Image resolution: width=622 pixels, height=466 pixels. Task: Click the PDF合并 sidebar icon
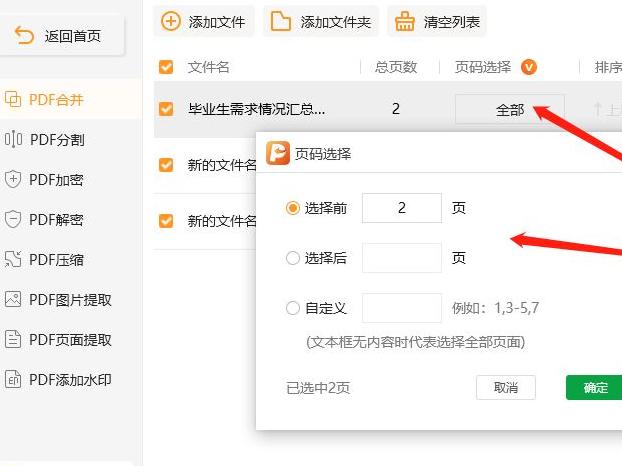[13, 99]
